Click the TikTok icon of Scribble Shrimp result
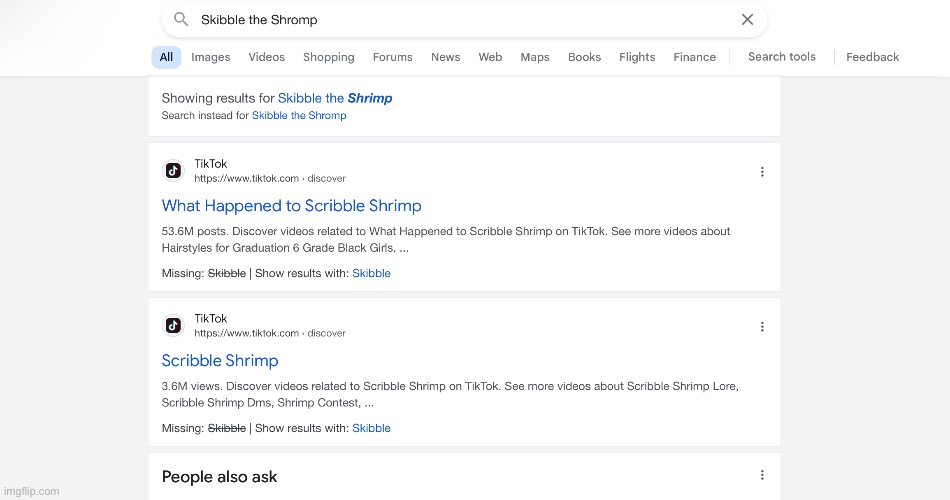This screenshot has height=500, width=950. tap(173, 325)
